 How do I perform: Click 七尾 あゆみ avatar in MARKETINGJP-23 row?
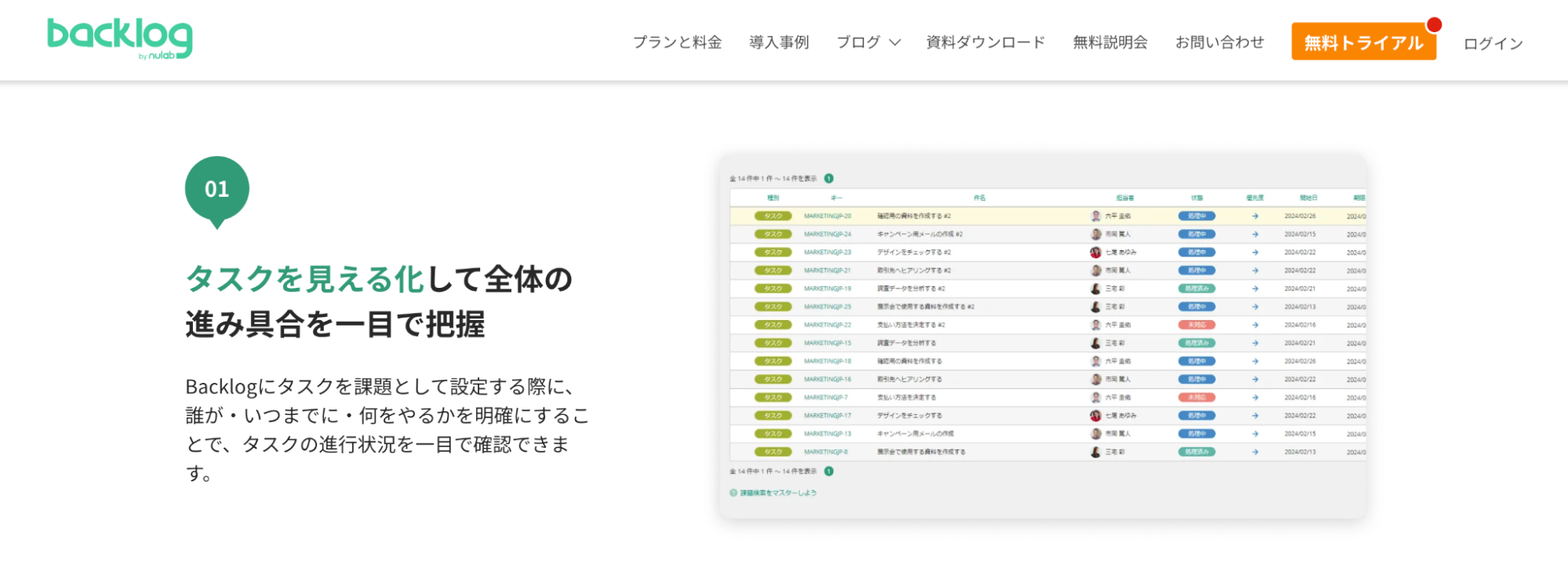1096,253
